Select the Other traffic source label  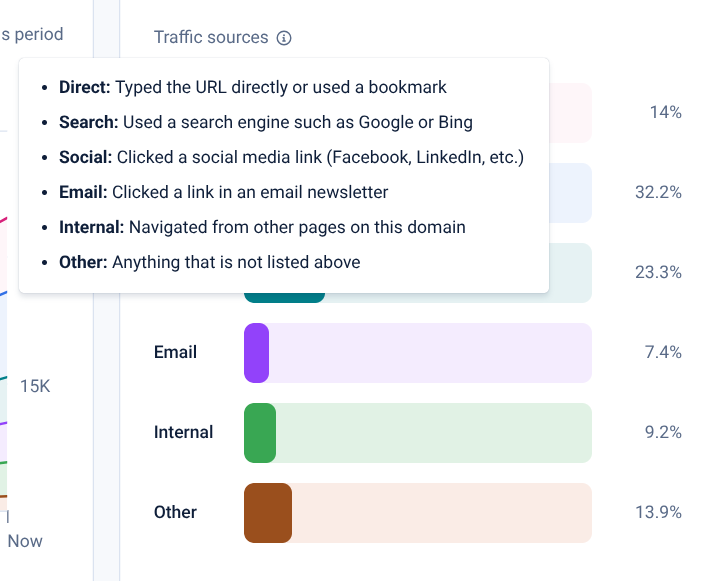(175, 512)
